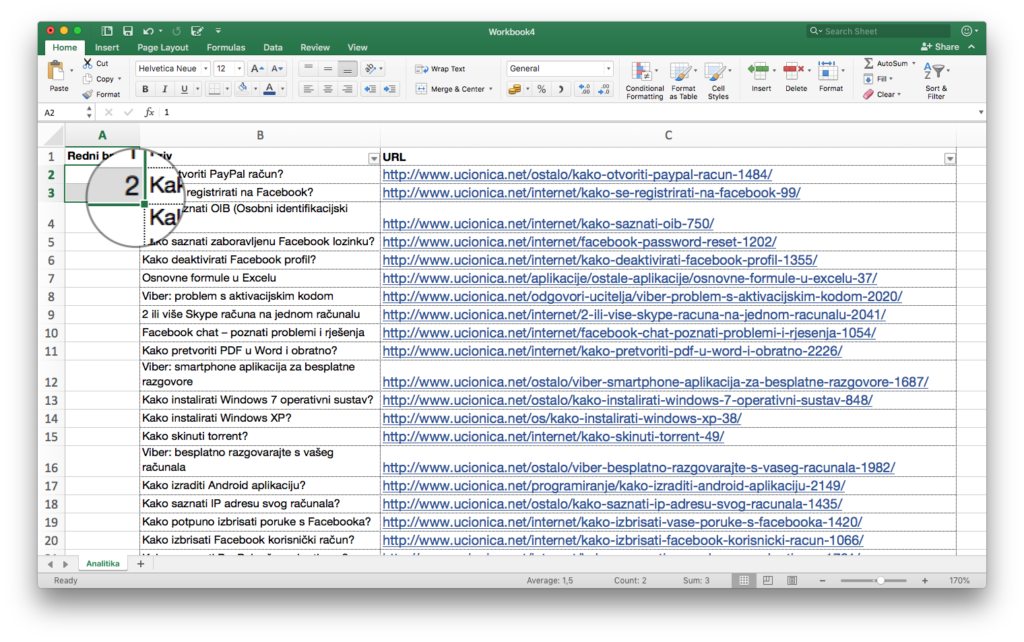Open the Page Layout tab
Image resolution: width=1024 pixels, height=642 pixels.
tap(163, 47)
